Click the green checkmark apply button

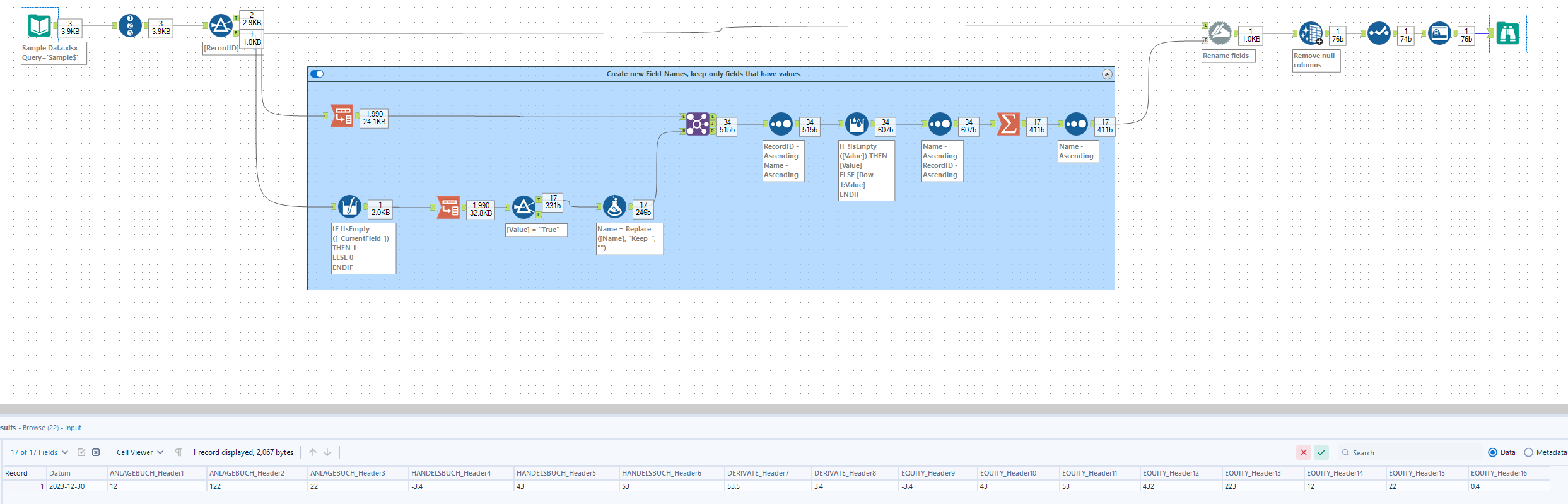[x=1321, y=452]
